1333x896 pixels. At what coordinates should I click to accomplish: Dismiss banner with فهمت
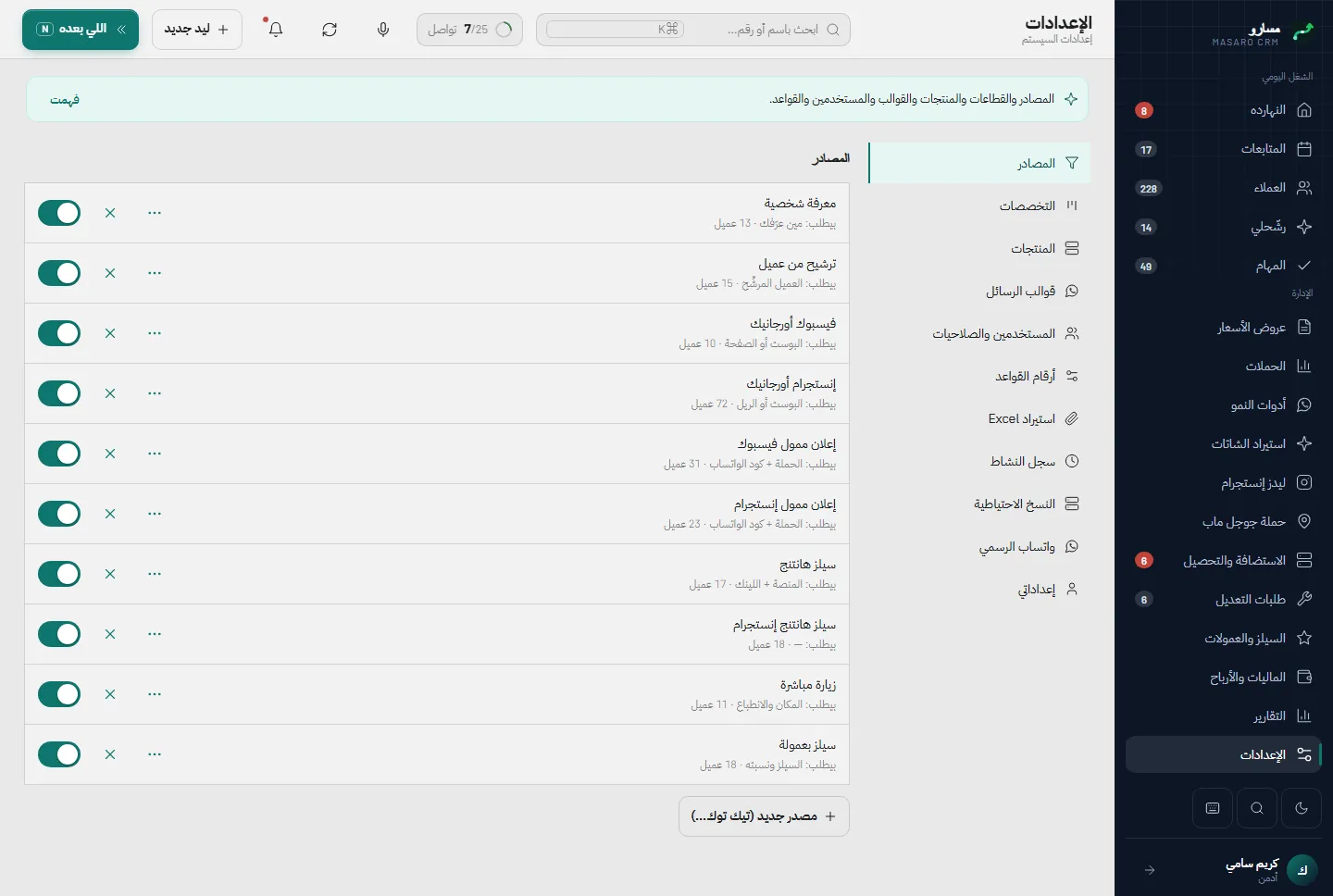65,99
